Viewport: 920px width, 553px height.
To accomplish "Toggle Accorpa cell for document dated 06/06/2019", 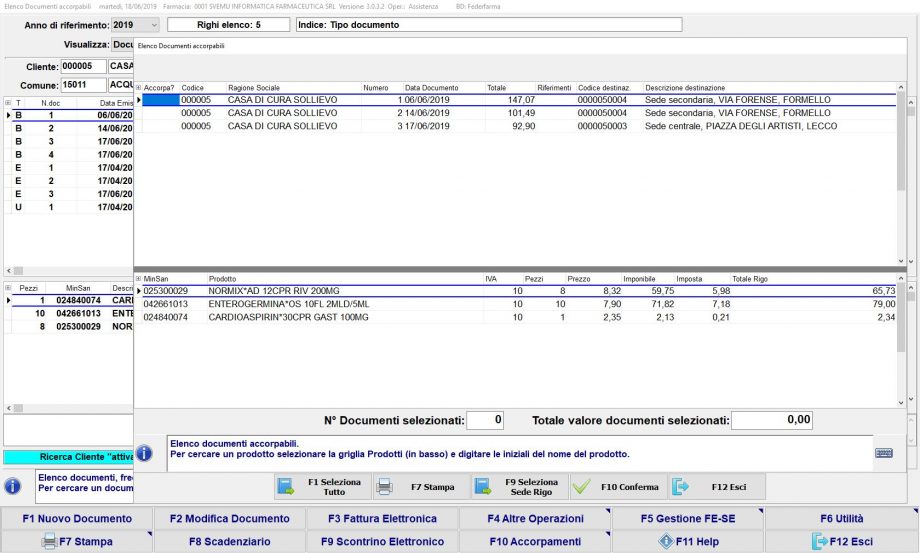I will point(160,100).
